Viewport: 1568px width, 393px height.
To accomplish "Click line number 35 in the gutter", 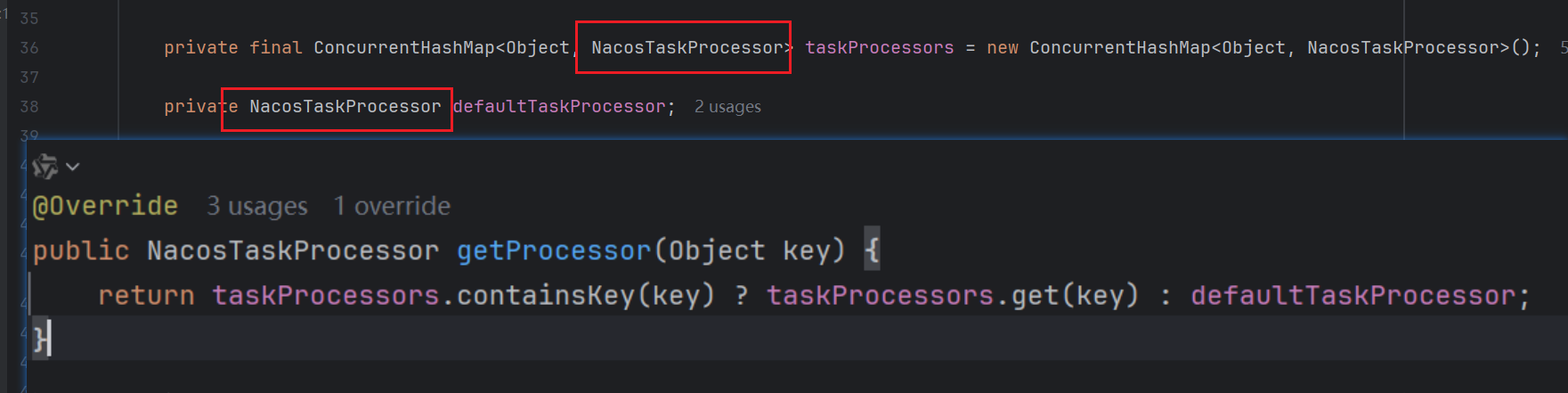I will click(29, 19).
